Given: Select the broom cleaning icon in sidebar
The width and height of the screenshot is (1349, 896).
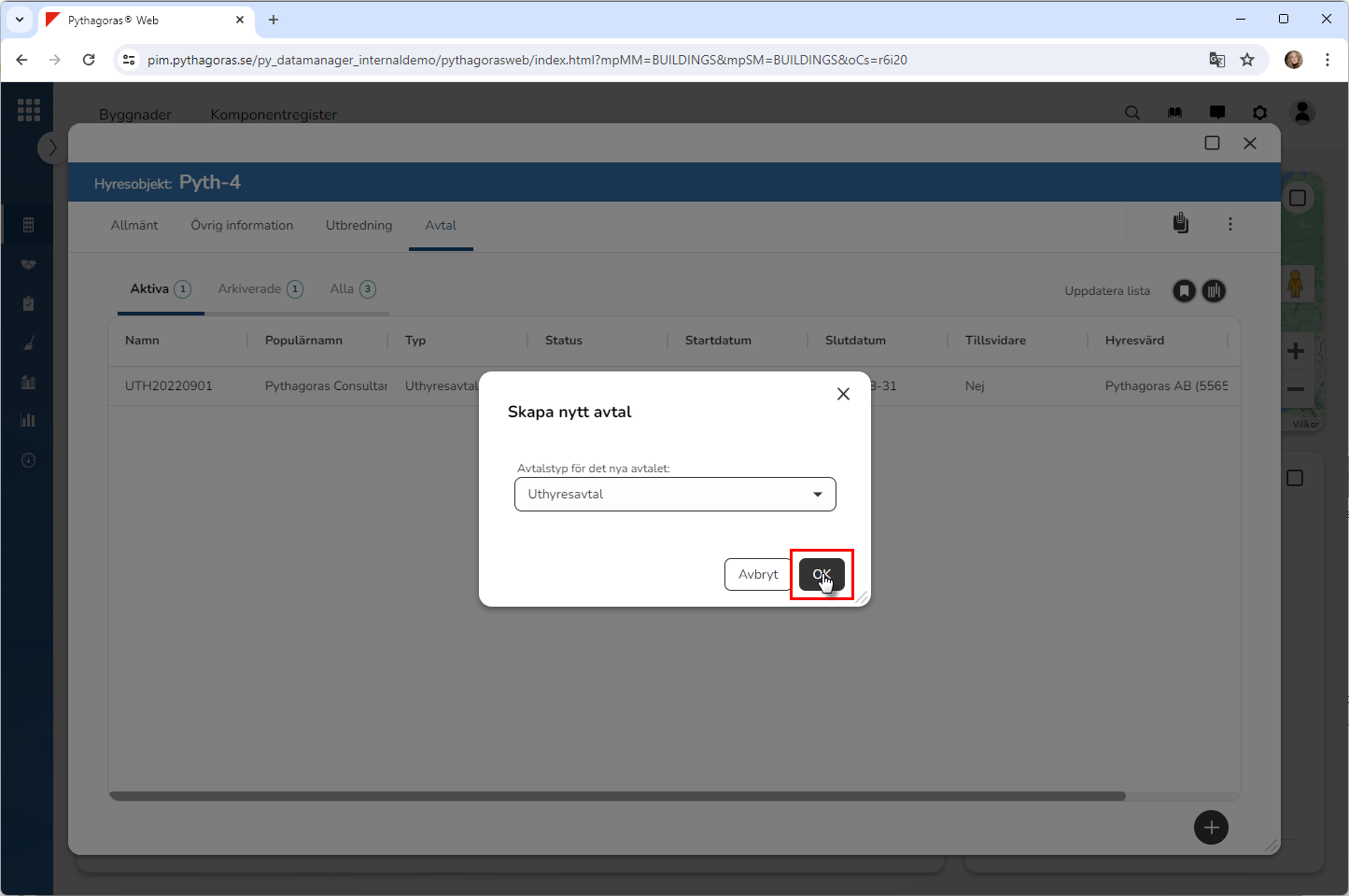Looking at the screenshot, I should (x=28, y=343).
